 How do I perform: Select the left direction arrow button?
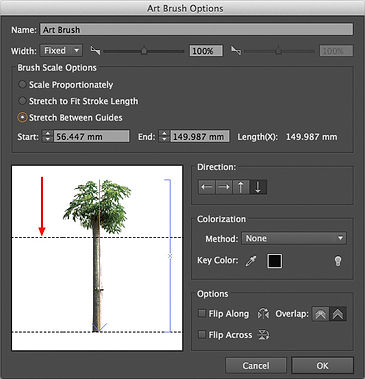pos(207,187)
